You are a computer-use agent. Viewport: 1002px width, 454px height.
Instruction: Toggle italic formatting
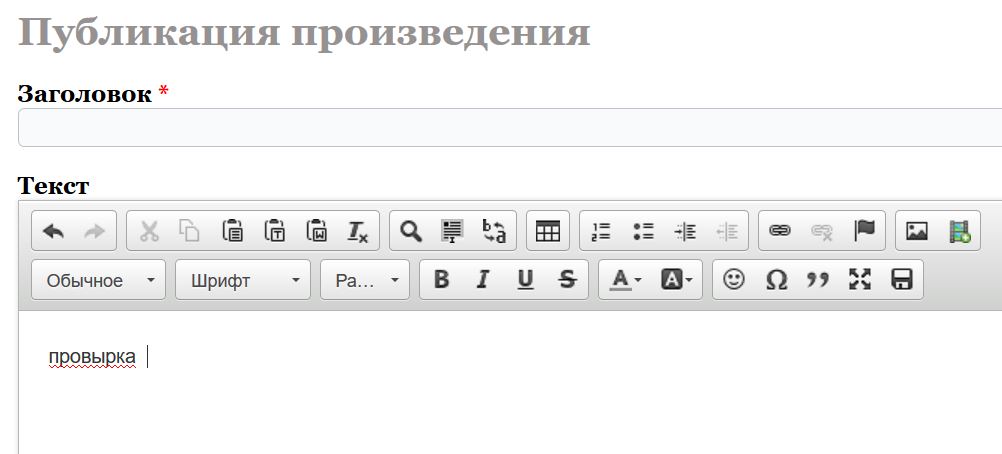pyautogui.click(x=483, y=280)
